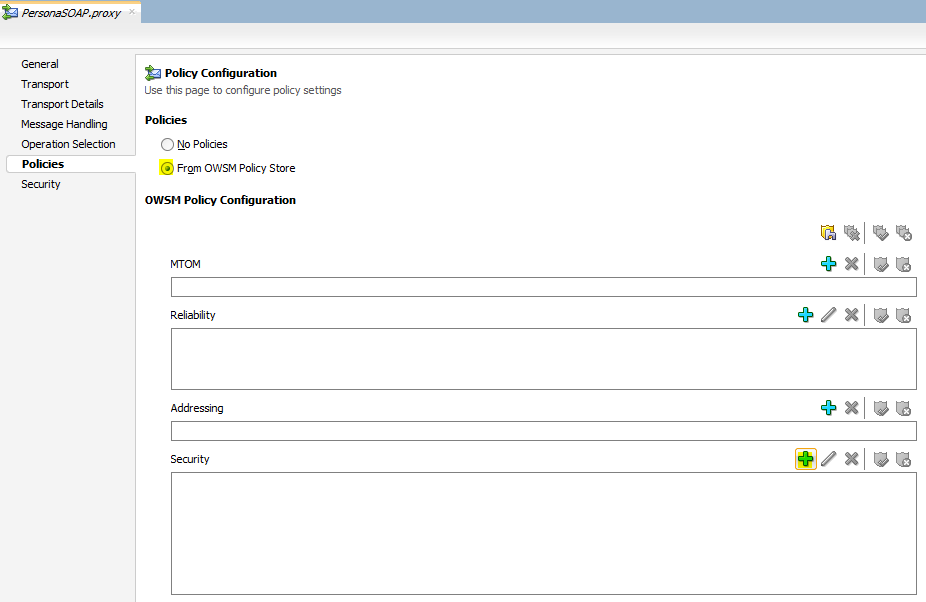Add a policy to the MTOM list
The width and height of the screenshot is (926, 602).
pyautogui.click(x=828, y=263)
